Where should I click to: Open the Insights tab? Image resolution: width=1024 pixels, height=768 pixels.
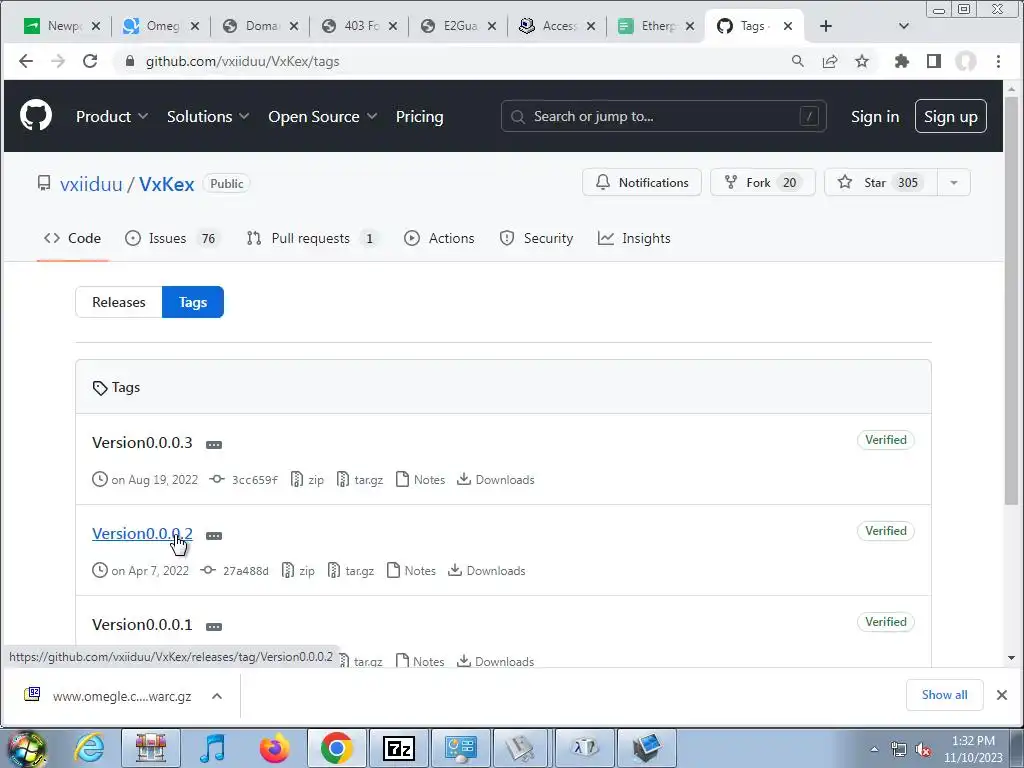(x=634, y=238)
